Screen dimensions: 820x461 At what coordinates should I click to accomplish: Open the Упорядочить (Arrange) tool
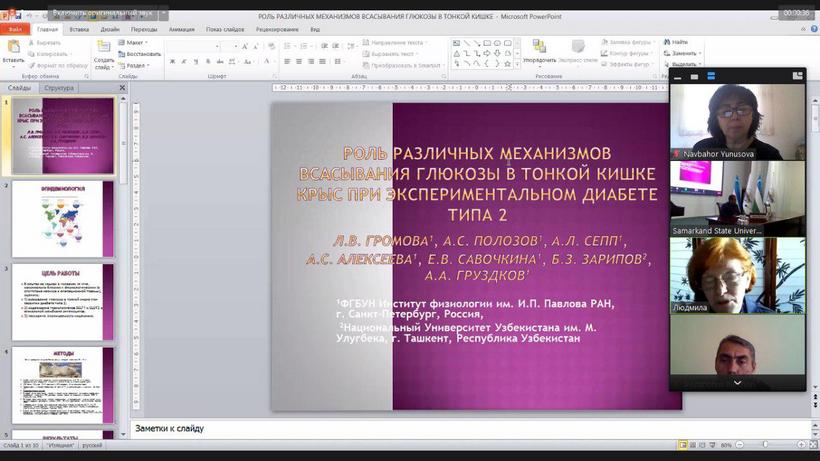pyautogui.click(x=539, y=50)
